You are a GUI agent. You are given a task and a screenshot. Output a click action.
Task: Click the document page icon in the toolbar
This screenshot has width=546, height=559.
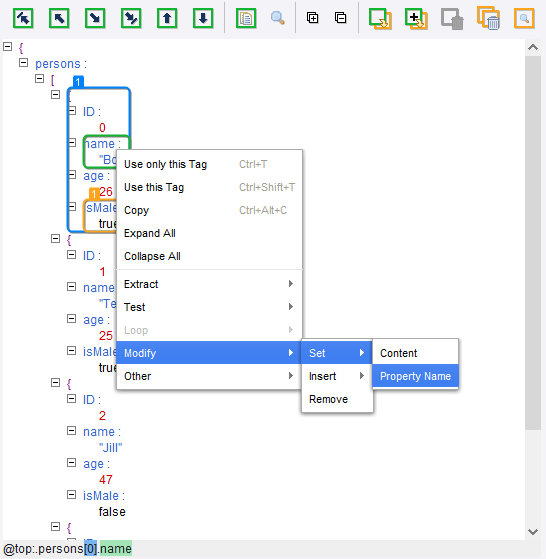246,18
